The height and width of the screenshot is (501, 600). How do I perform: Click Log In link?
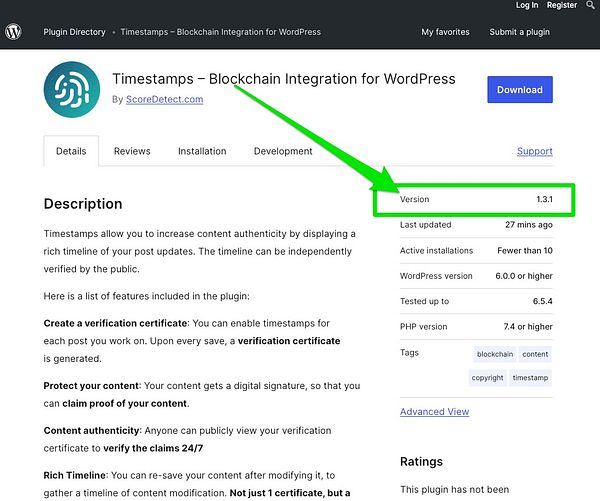[x=527, y=5]
